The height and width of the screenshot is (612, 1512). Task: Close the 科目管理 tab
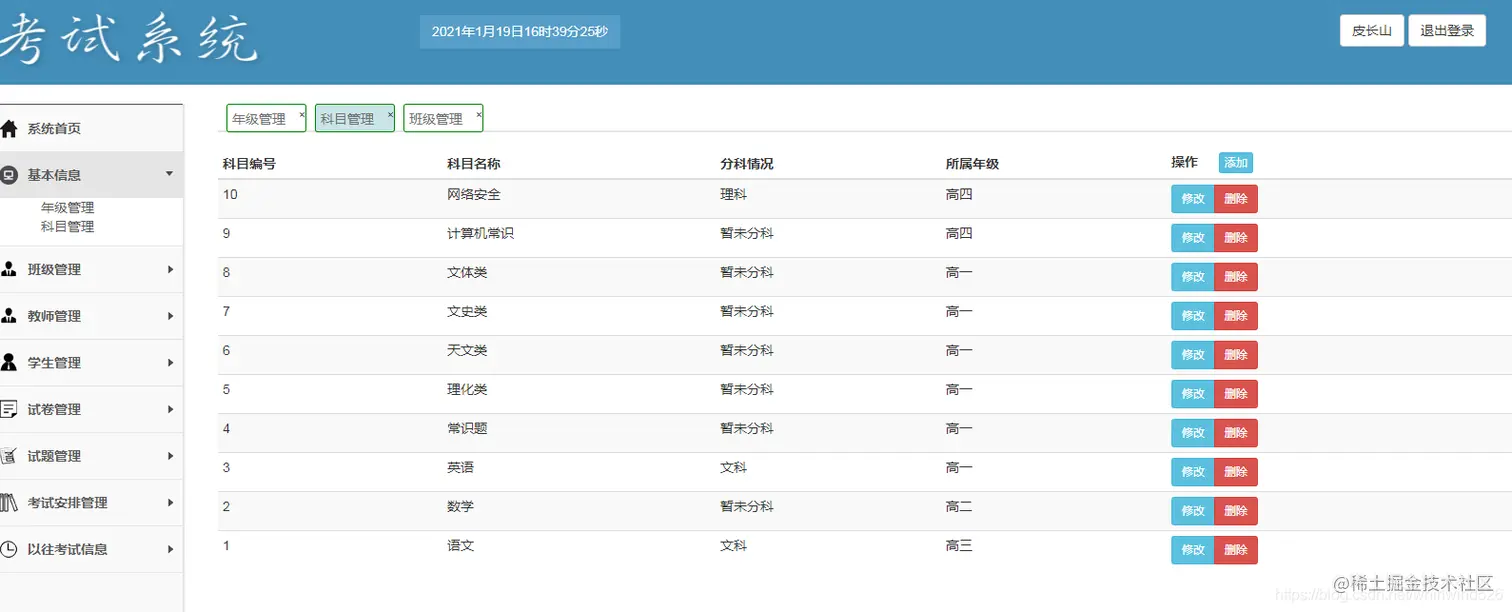(x=391, y=114)
